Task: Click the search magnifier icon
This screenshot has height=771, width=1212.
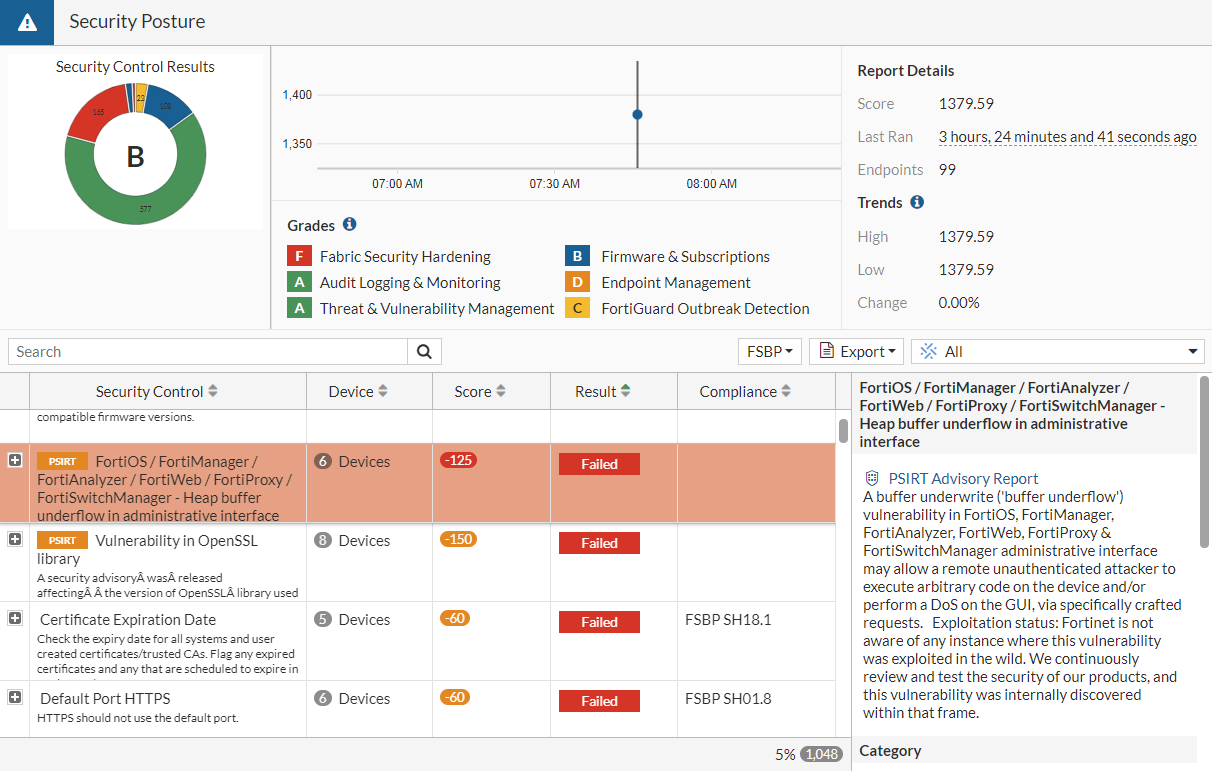Action: pyautogui.click(x=424, y=351)
